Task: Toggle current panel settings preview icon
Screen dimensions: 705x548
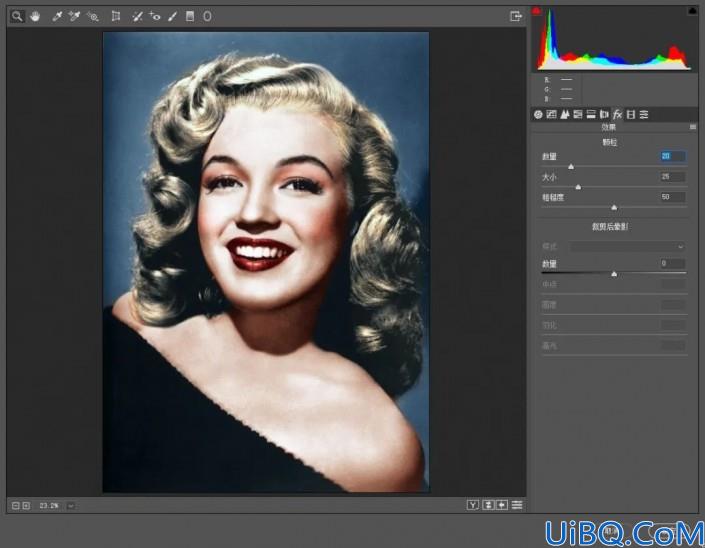Action: click(517, 505)
